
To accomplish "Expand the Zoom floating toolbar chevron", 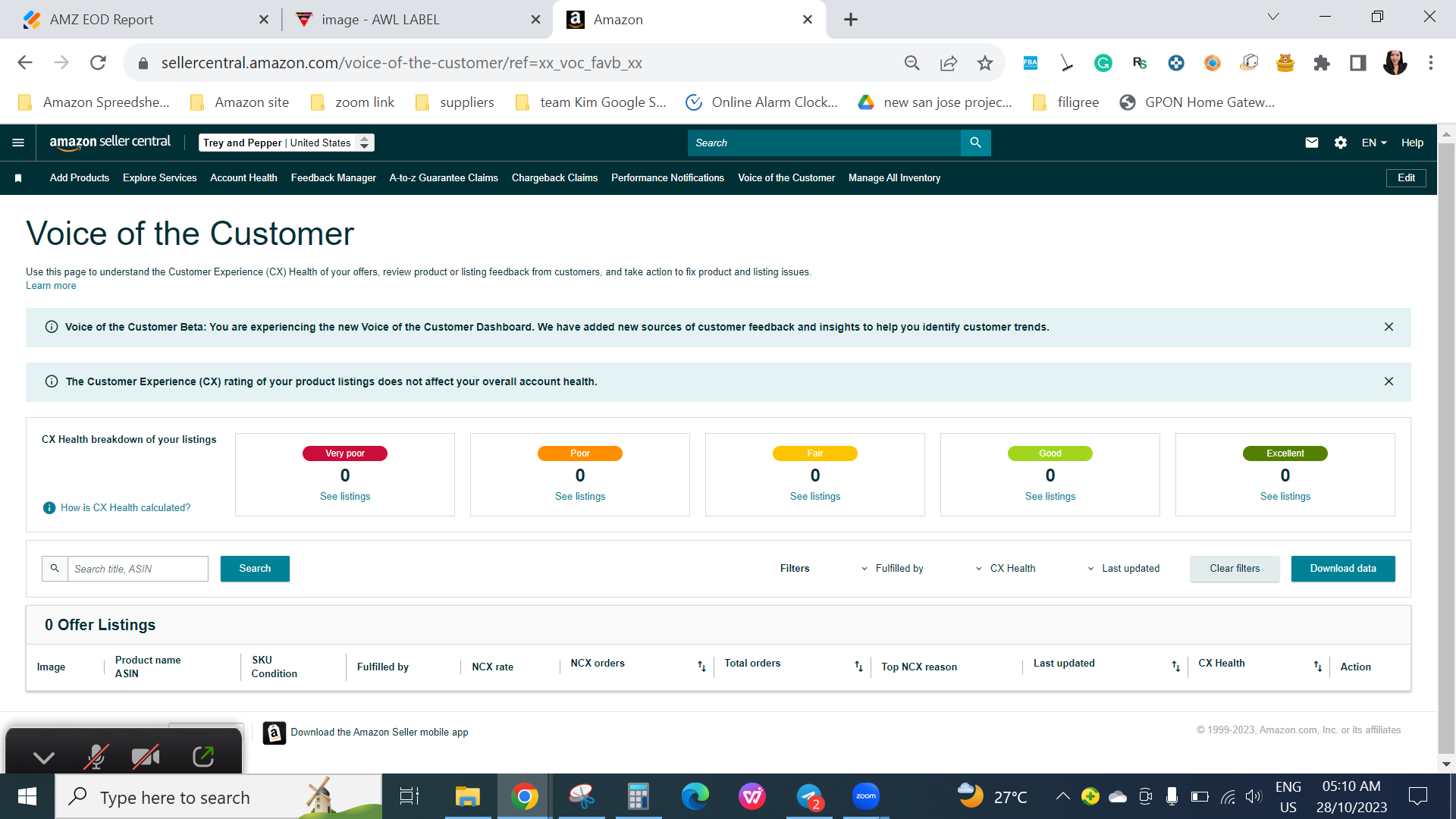I will point(44,758).
